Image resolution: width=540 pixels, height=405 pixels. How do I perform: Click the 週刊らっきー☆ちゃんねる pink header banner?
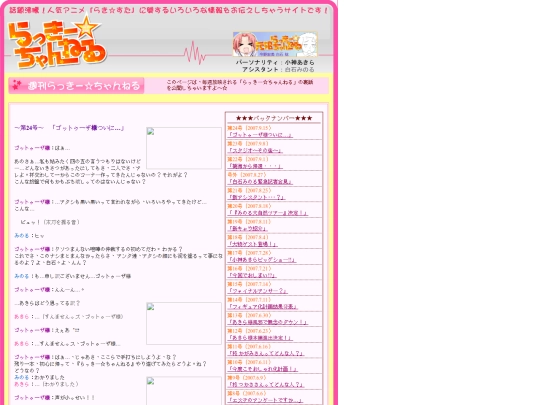[76, 86]
